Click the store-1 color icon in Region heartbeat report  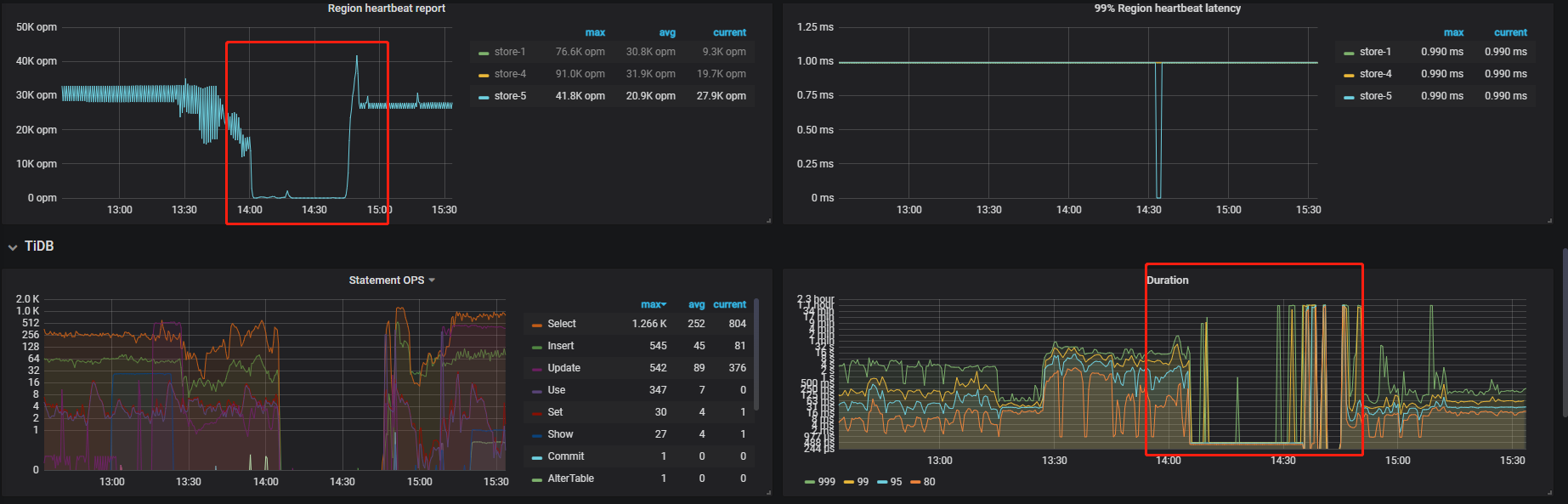484,53
